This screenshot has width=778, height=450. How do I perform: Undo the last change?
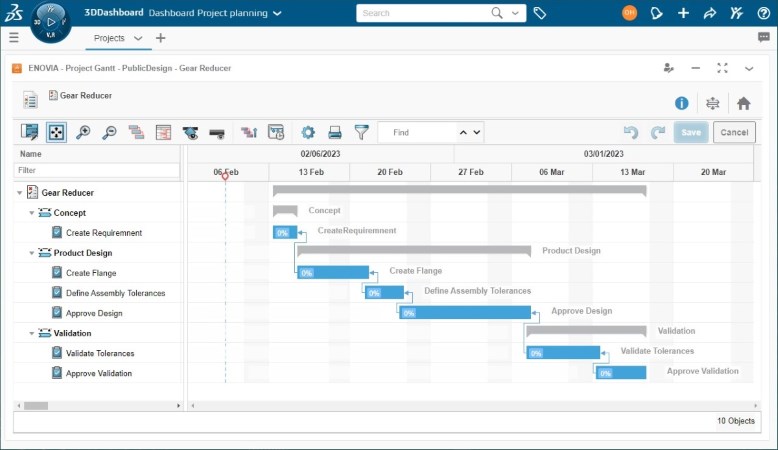(x=631, y=132)
